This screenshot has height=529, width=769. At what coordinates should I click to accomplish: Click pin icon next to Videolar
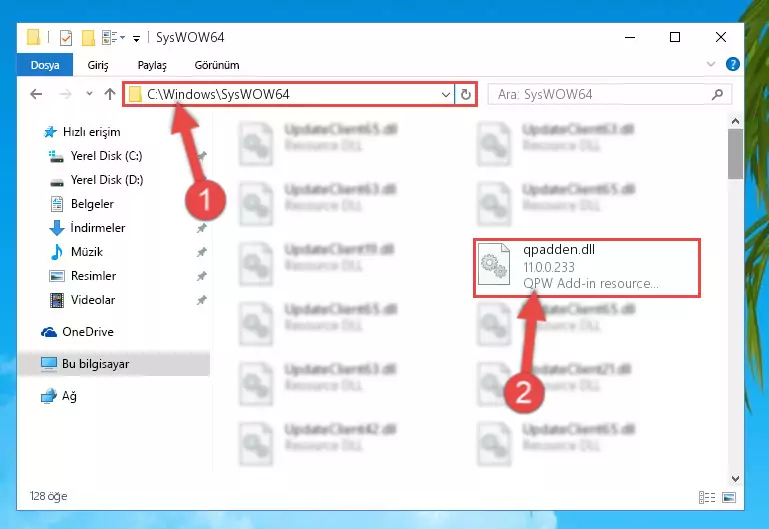201,300
